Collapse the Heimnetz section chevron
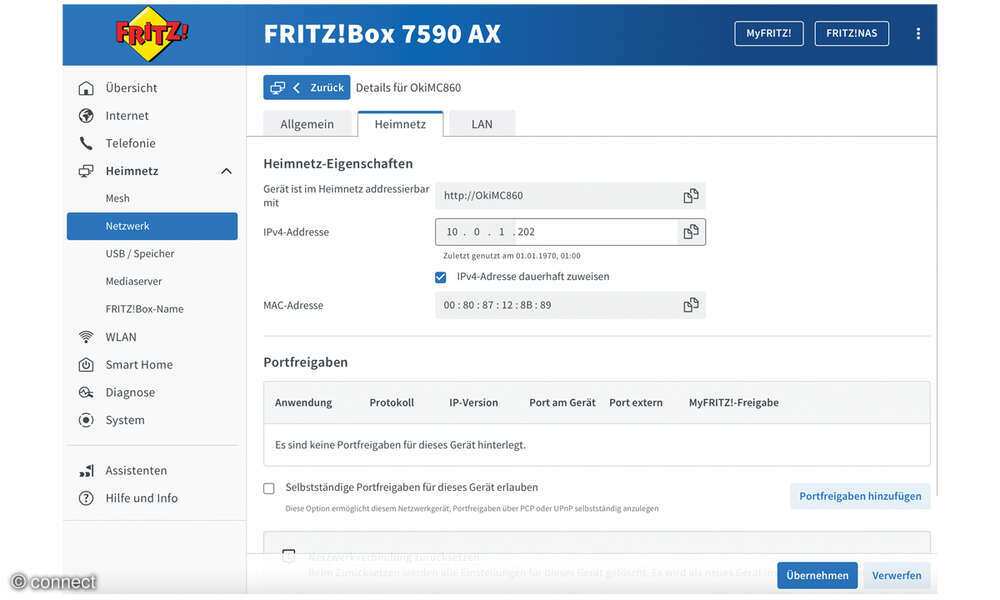Viewport: 1000px width, 600px height. [225, 170]
